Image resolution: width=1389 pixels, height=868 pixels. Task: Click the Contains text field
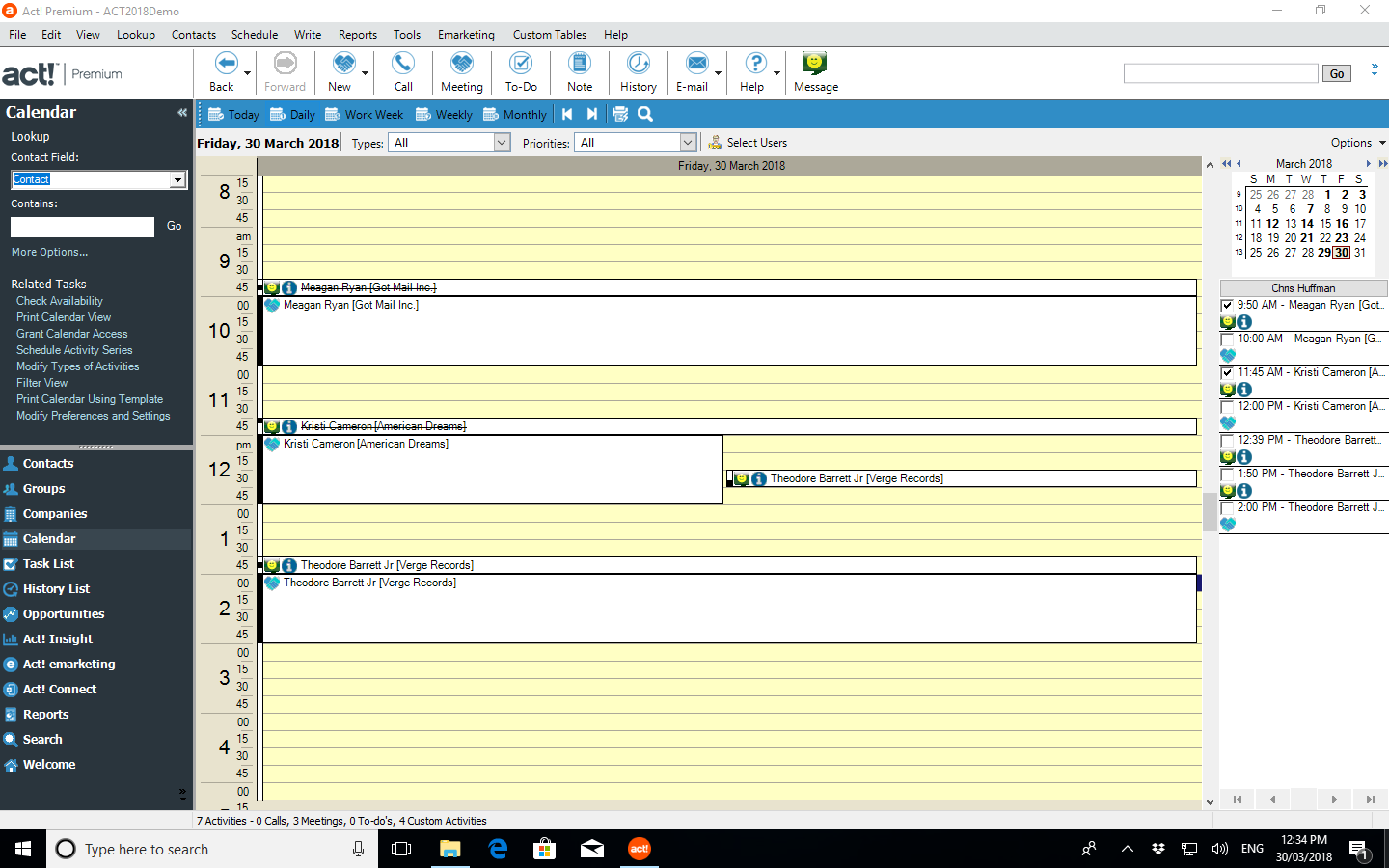coord(82,227)
